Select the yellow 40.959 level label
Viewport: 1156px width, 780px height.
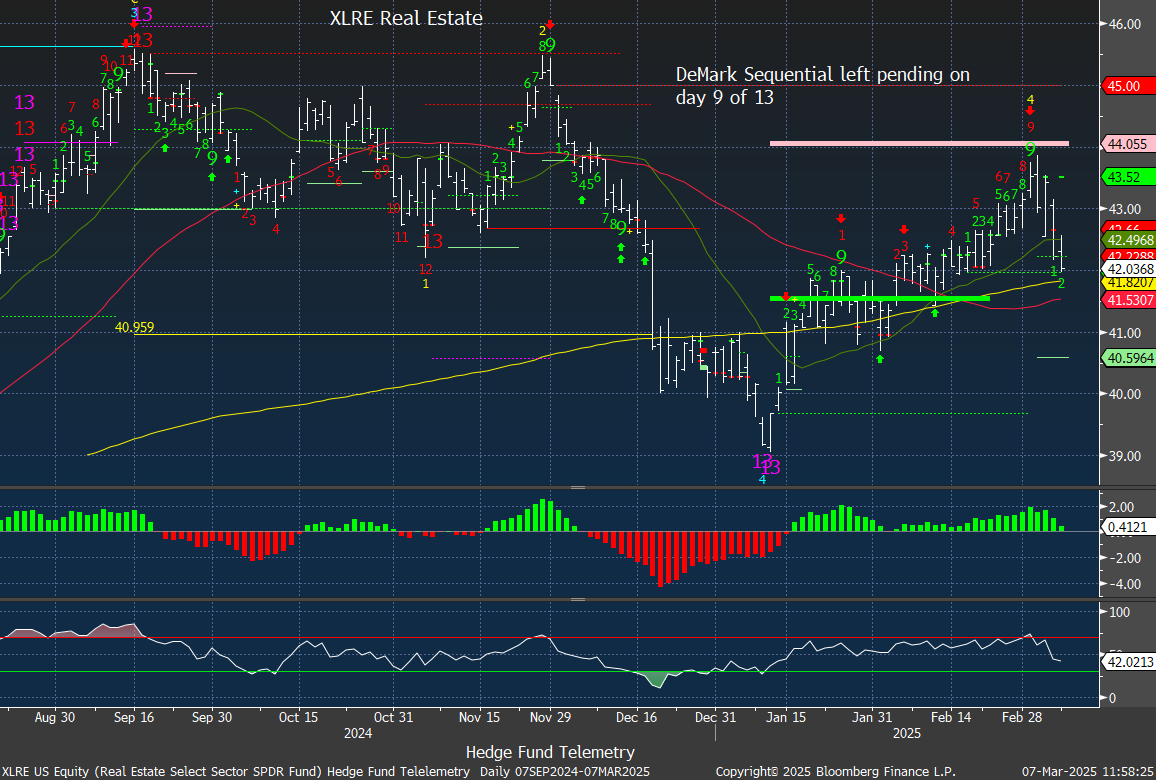tap(134, 327)
